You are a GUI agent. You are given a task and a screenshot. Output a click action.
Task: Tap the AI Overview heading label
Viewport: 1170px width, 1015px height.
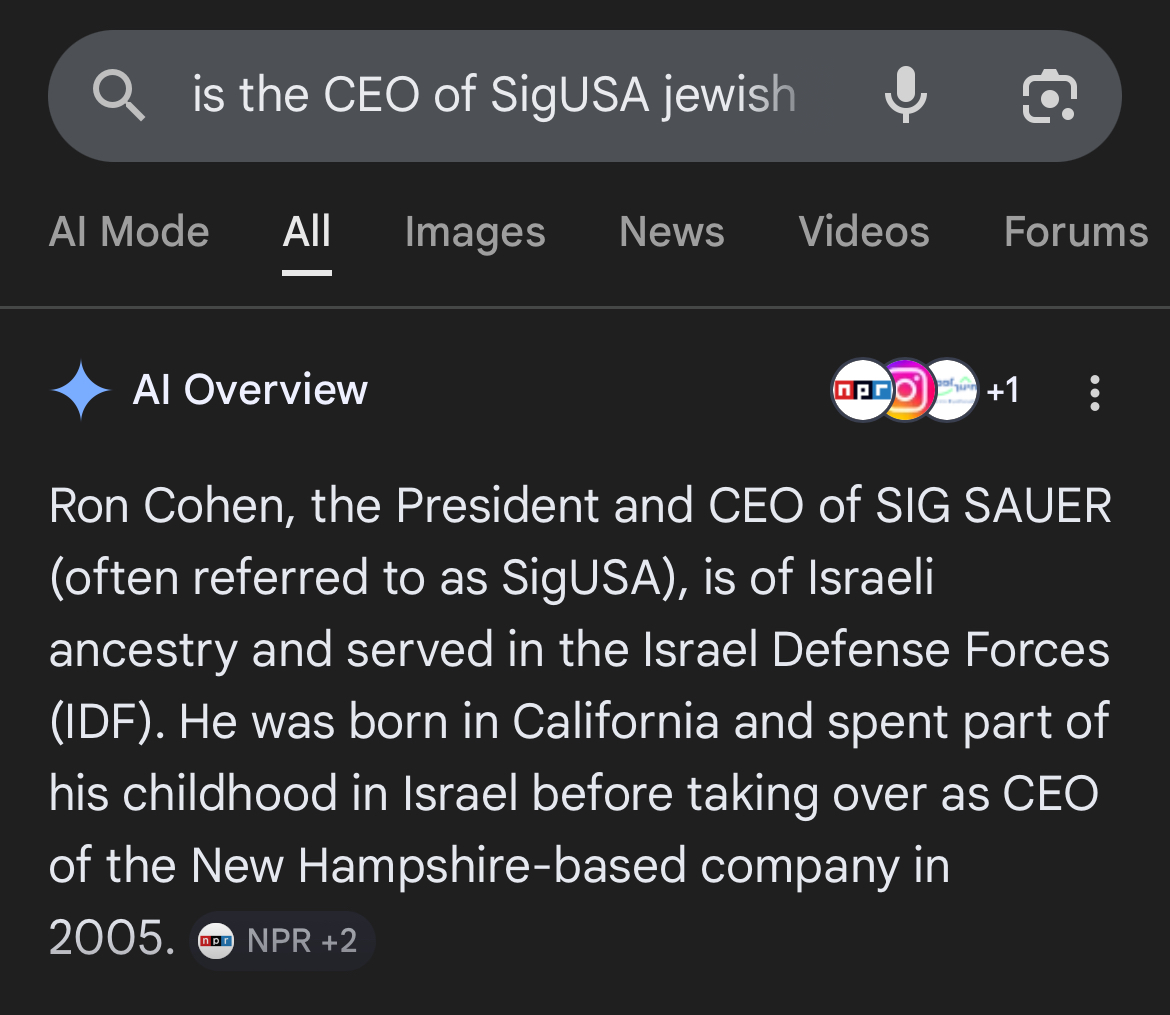tap(250, 390)
